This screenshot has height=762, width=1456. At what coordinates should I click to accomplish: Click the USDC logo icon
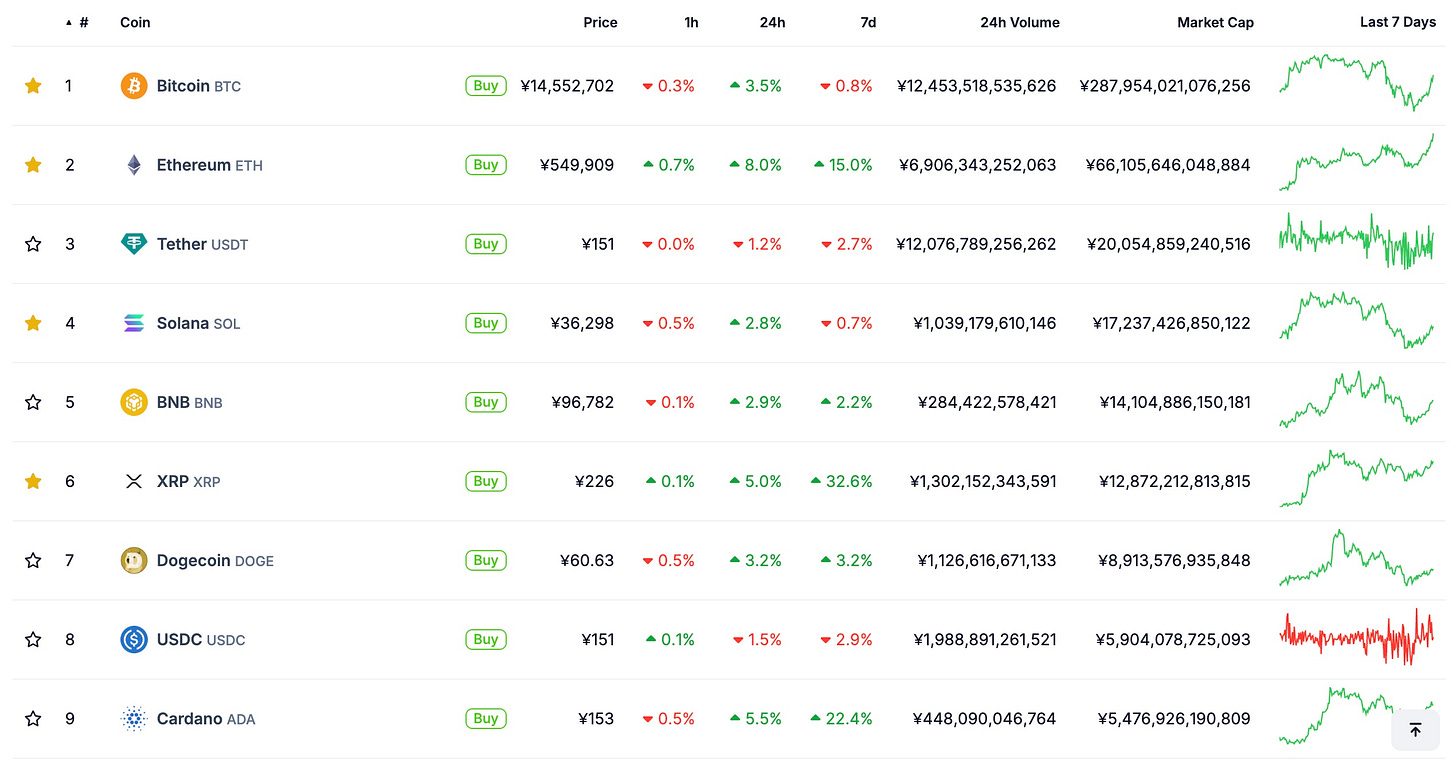tap(134, 639)
